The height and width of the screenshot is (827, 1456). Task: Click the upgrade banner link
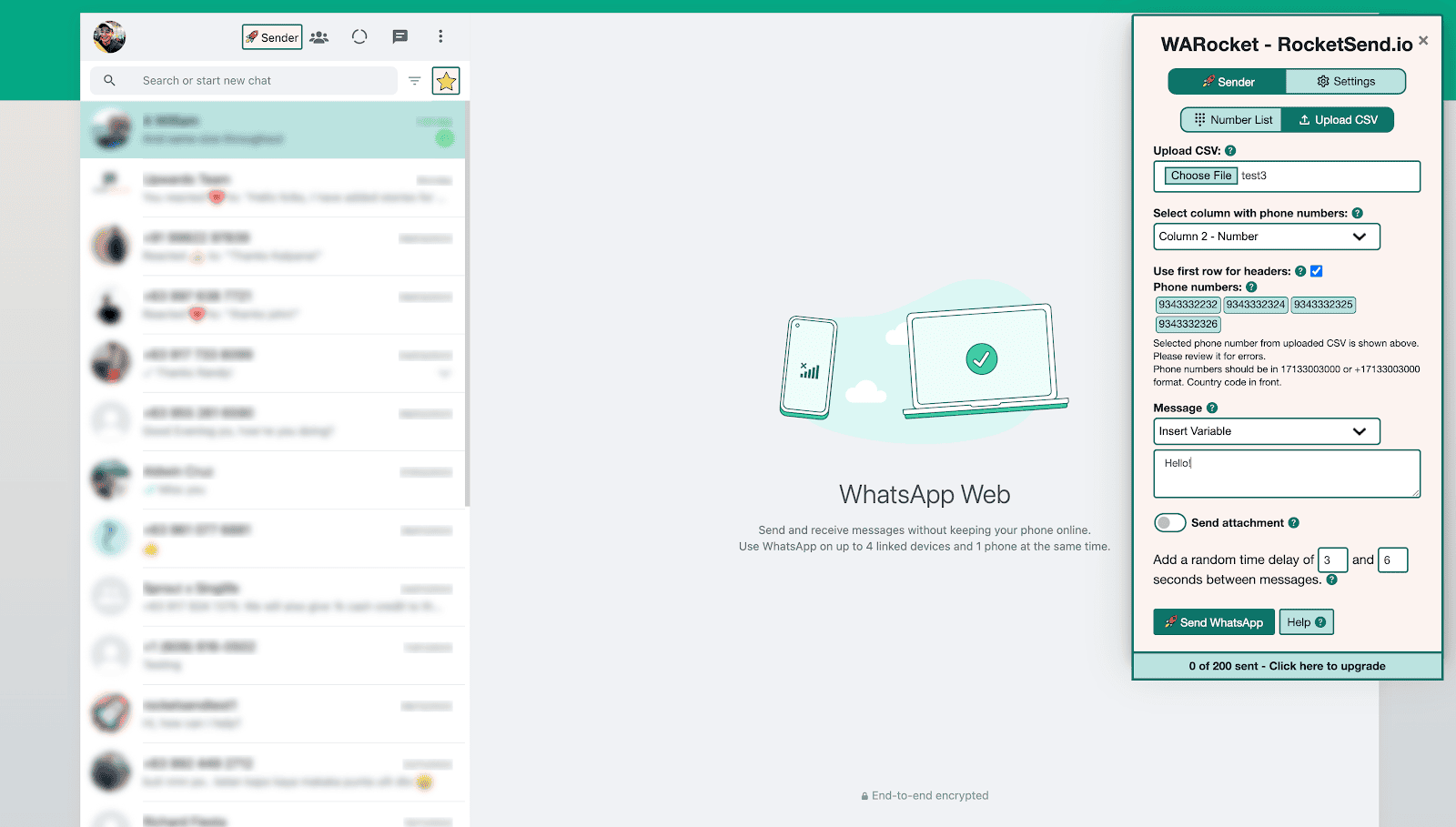[x=1287, y=666]
